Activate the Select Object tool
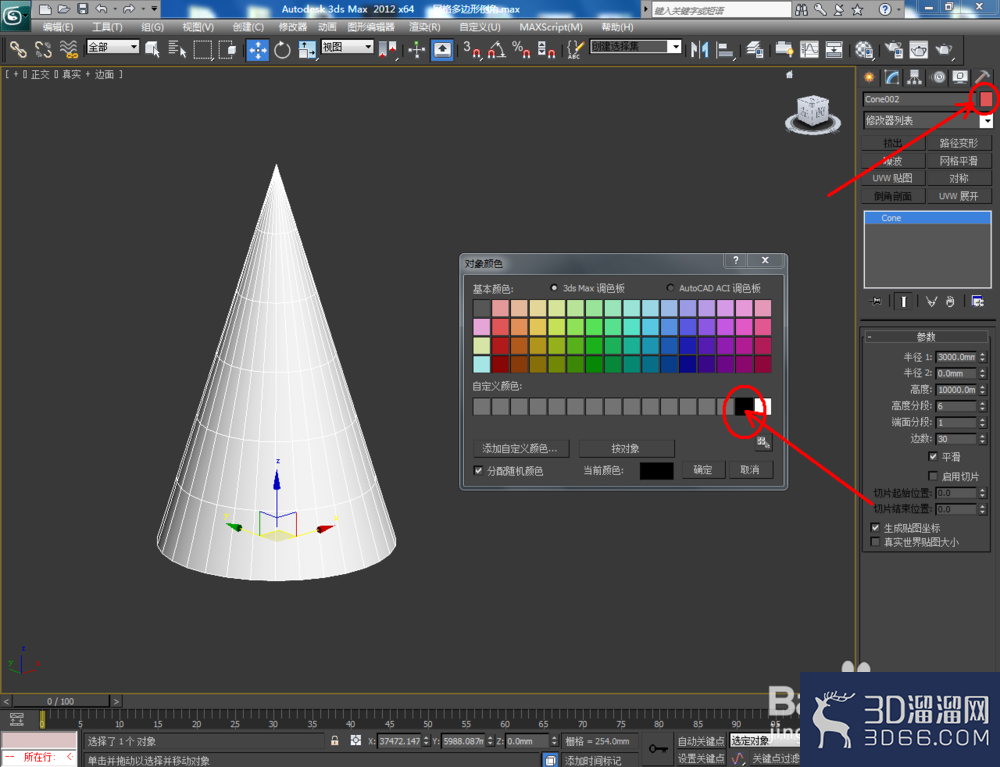The image size is (1000, 767). [x=152, y=49]
